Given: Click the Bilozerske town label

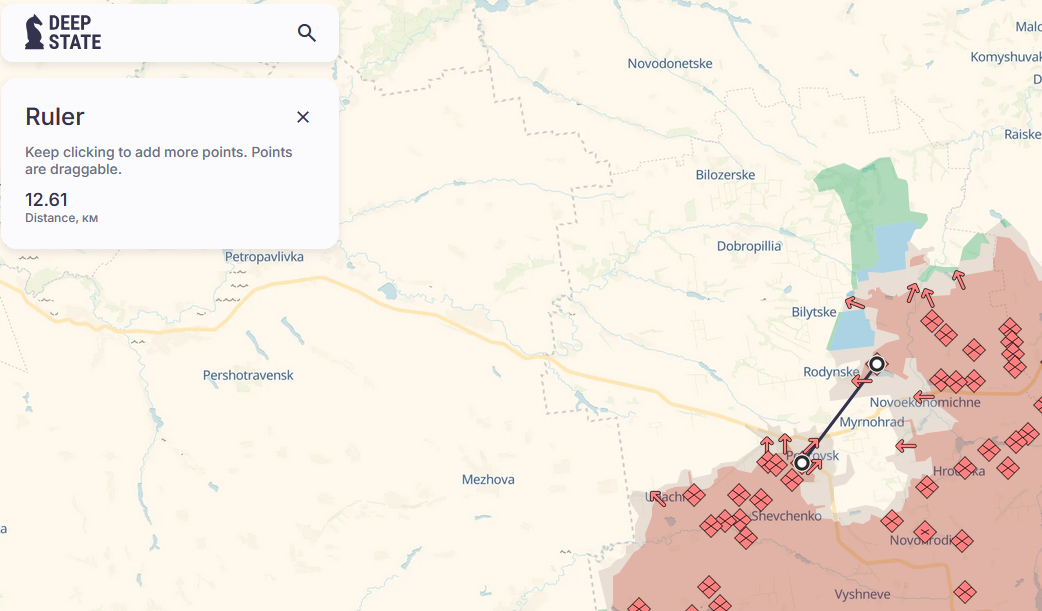Looking at the screenshot, I should 725,175.
